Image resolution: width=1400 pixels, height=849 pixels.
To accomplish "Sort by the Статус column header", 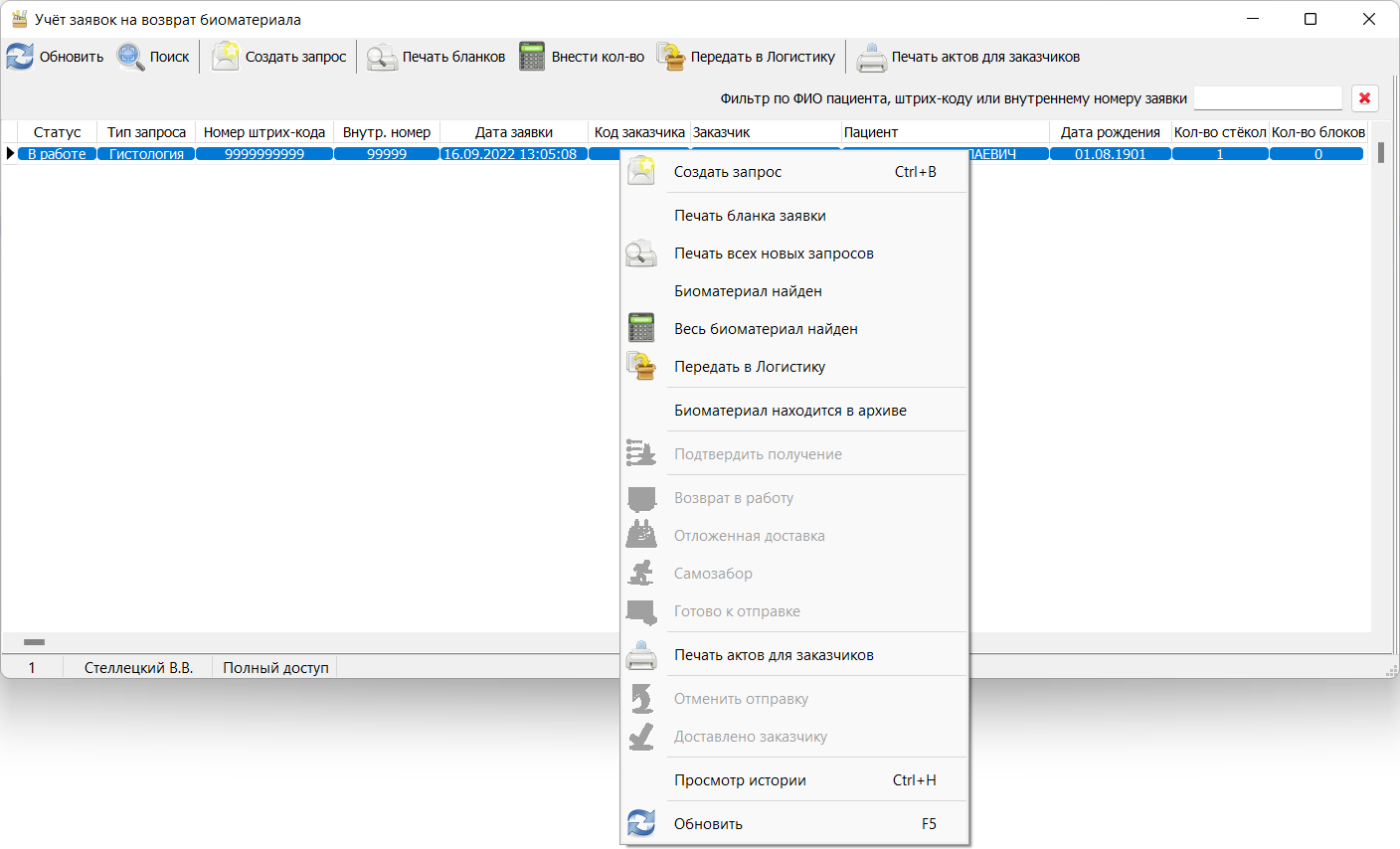I will [x=57, y=132].
